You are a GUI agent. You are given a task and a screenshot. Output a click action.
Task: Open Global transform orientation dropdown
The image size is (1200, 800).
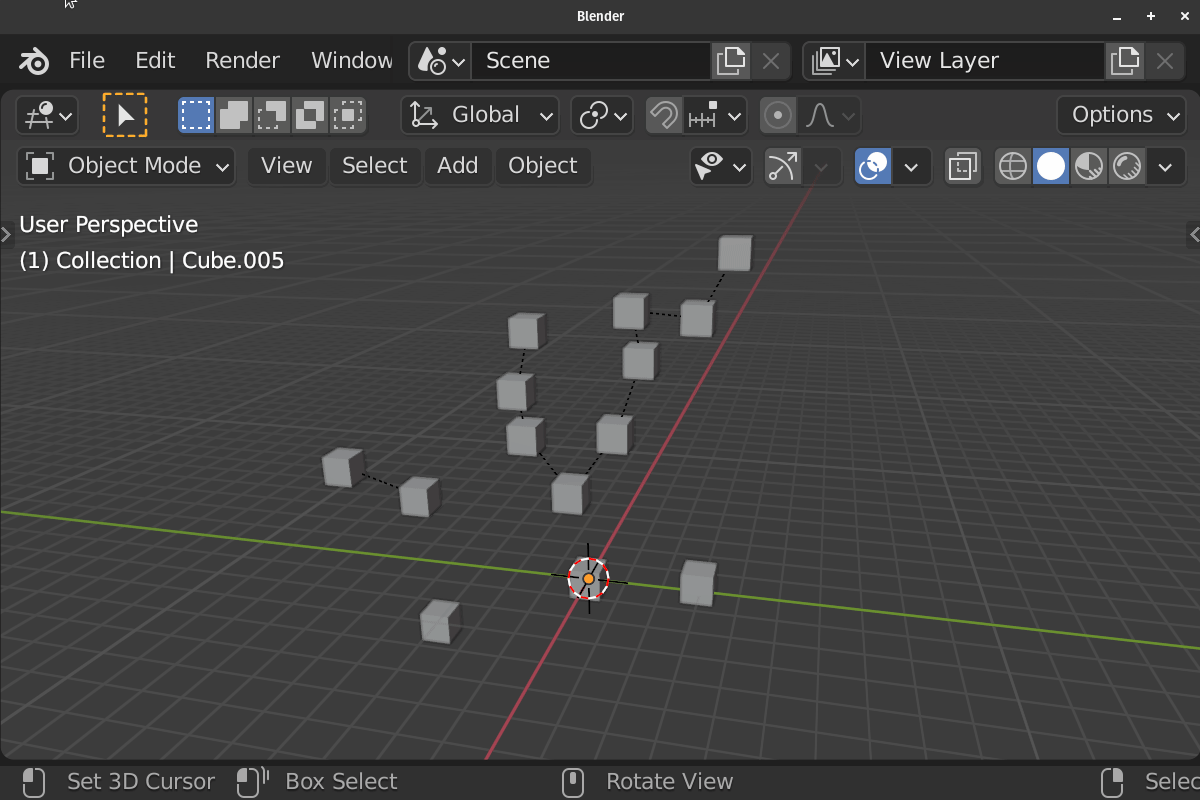480,115
